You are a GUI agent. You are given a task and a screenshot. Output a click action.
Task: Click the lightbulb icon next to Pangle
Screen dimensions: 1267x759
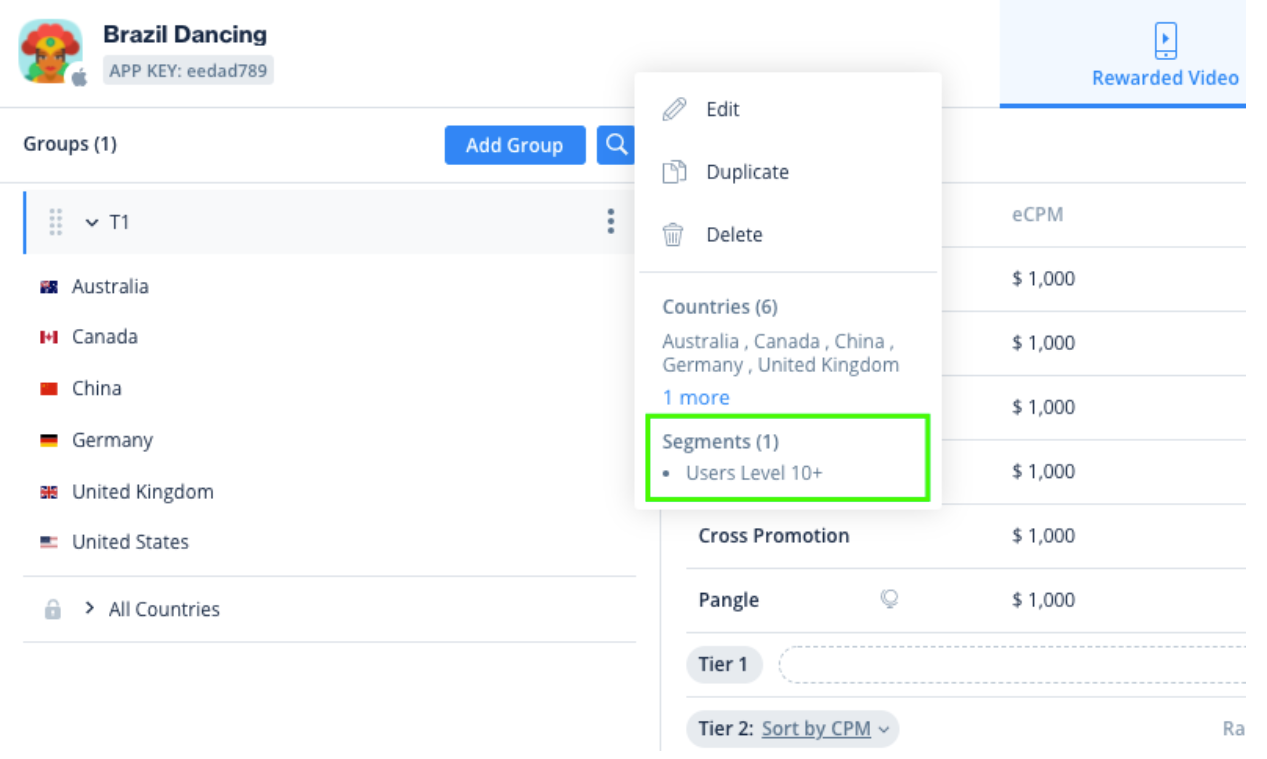point(888,599)
